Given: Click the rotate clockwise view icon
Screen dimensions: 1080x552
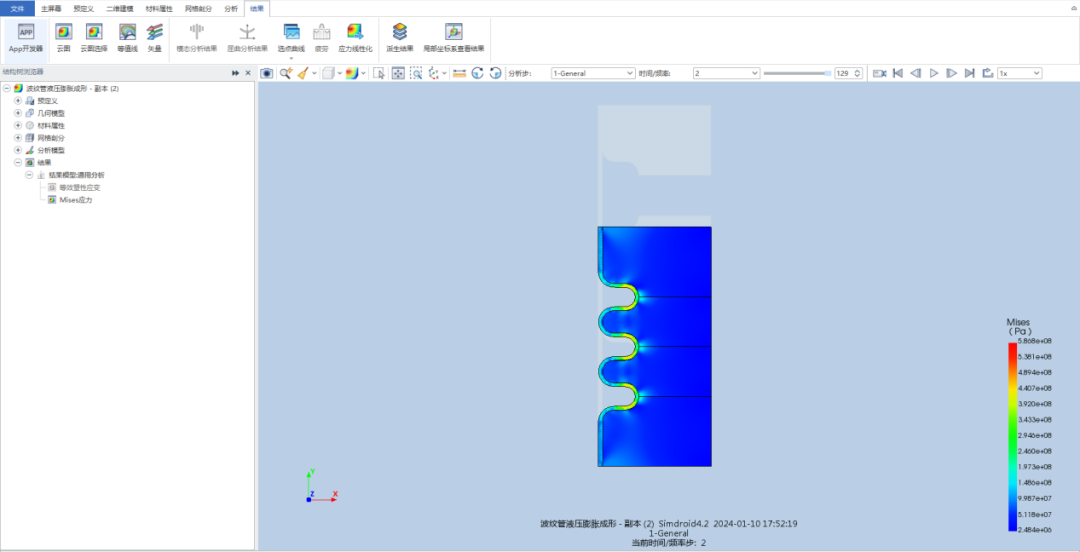Looking at the screenshot, I should (477, 73).
